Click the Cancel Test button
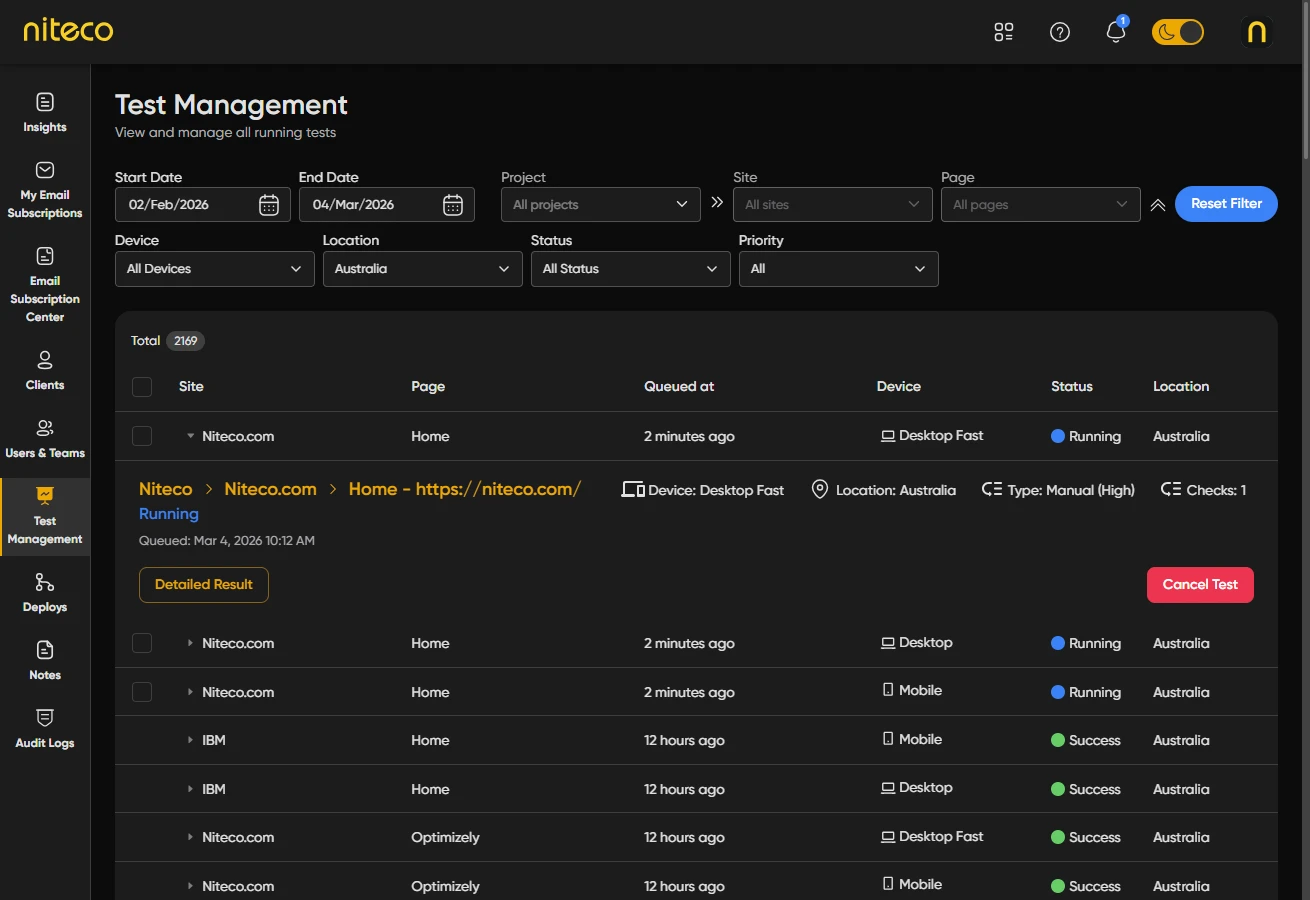 click(1199, 585)
